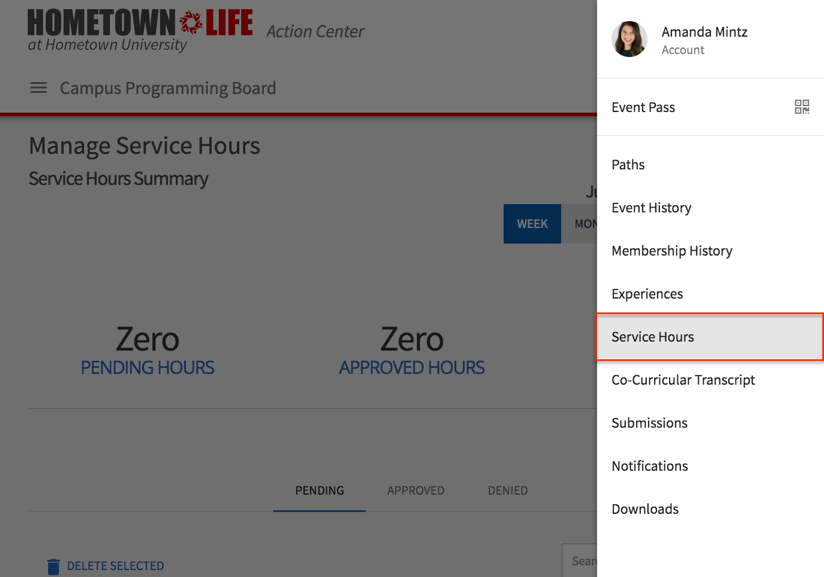Switch to the Pending tab
This screenshot has height=577, width=824.
(x=319, y=491)
